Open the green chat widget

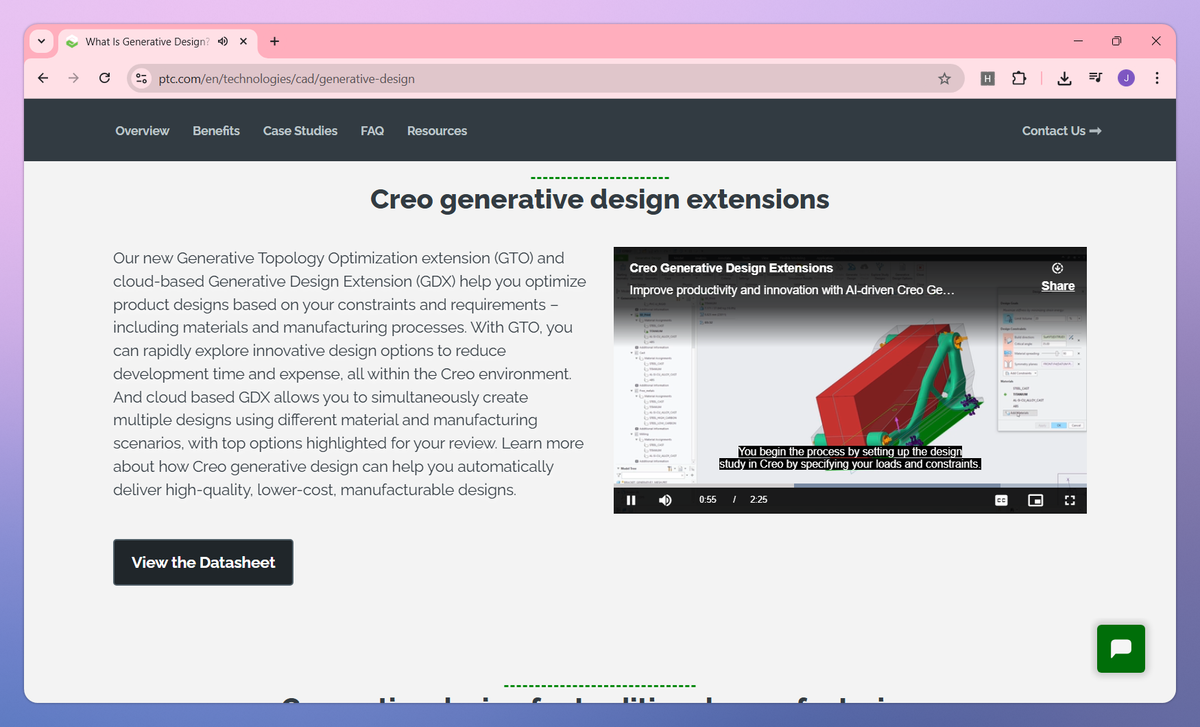[x=1120, y=648]
